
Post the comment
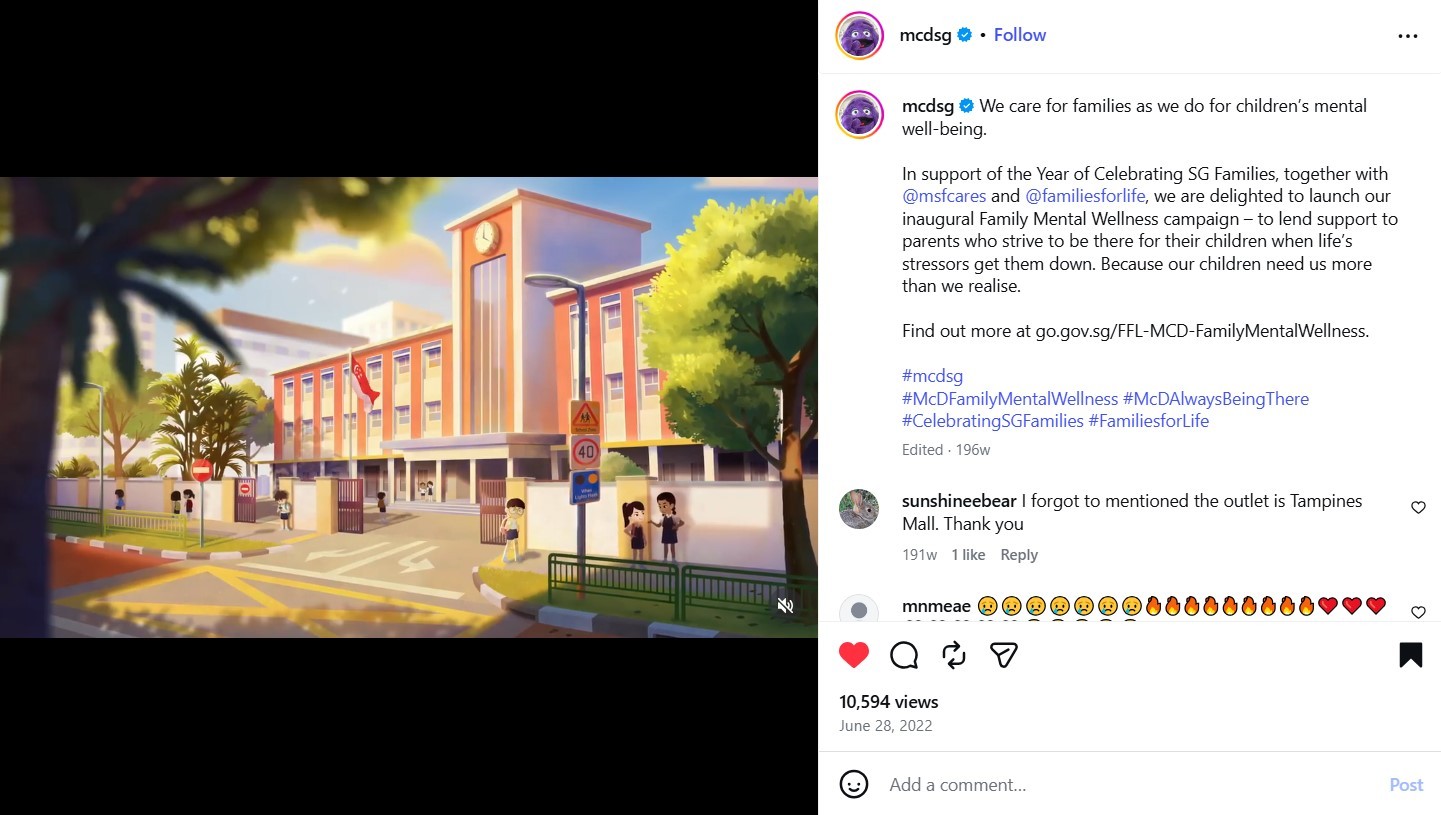click(x=1406, y=785)
